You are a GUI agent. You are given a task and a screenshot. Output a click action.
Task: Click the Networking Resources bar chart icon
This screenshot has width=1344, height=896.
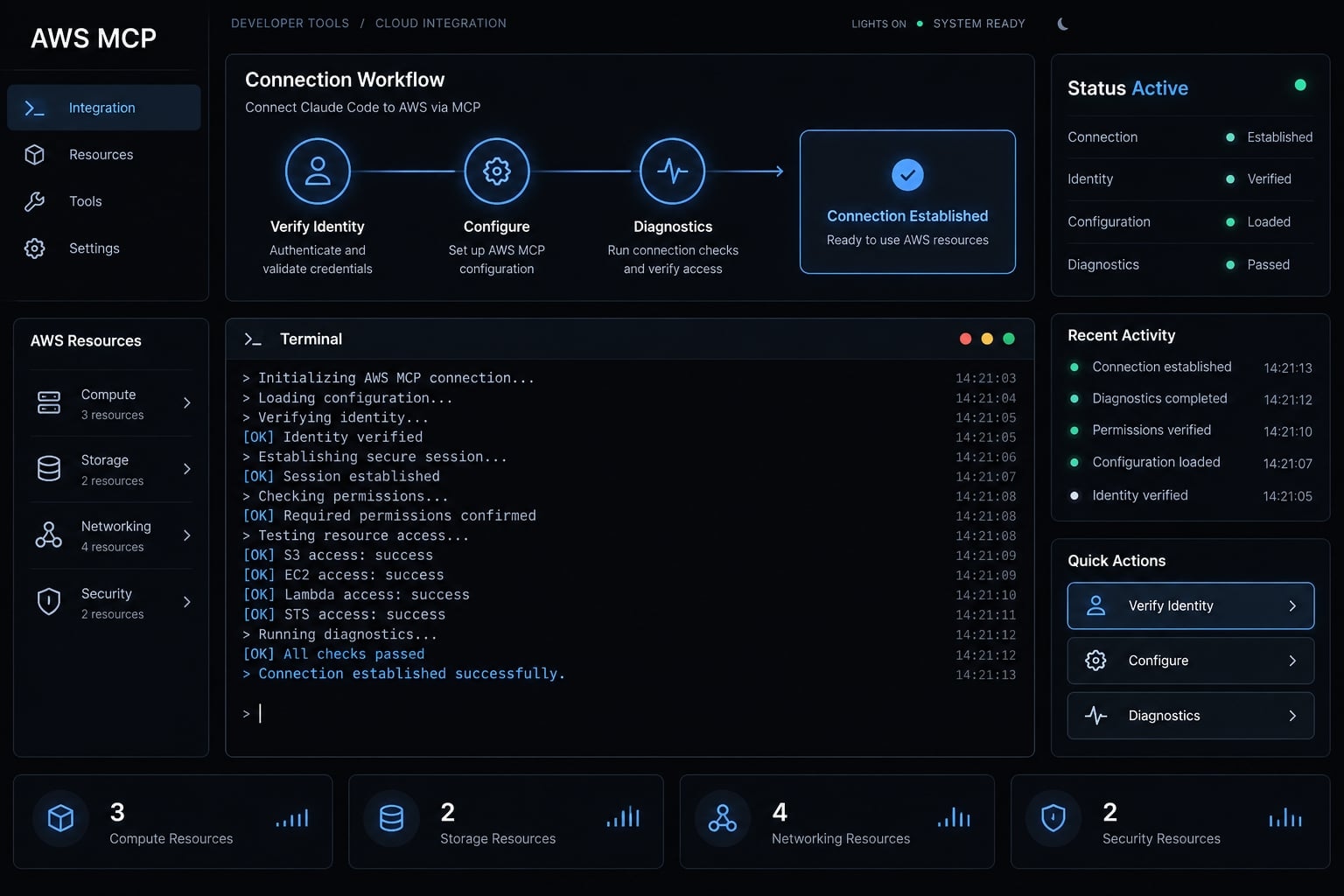pos(954,818)
